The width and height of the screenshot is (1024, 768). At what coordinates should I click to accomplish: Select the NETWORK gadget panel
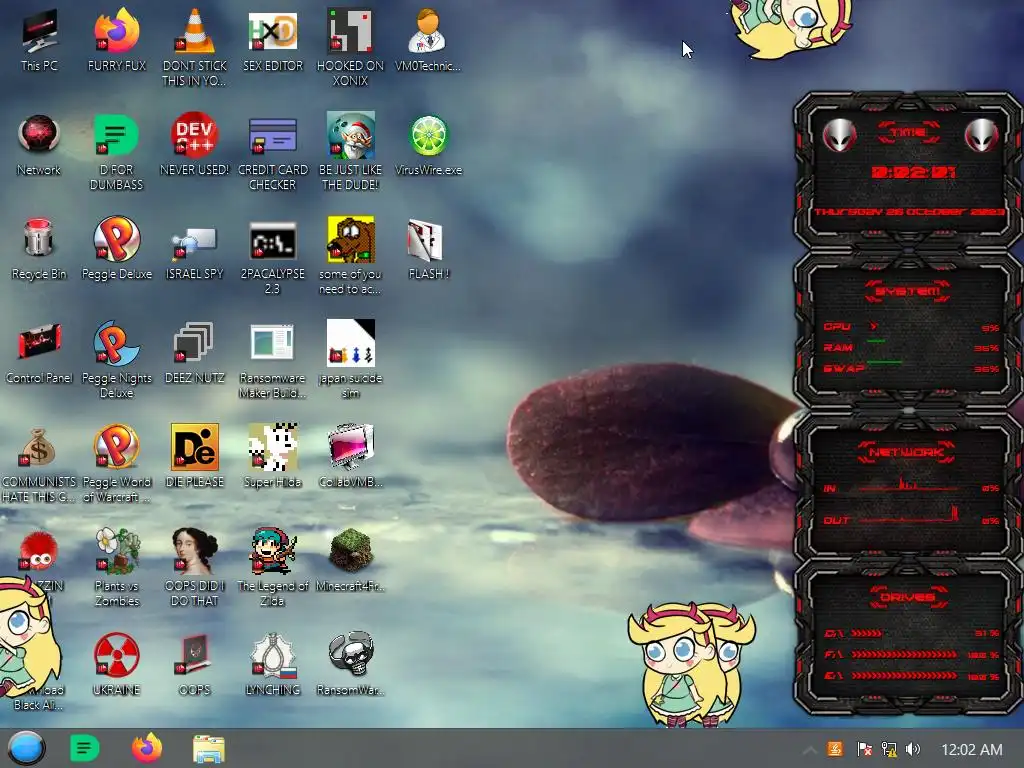(x=908, y=487)
